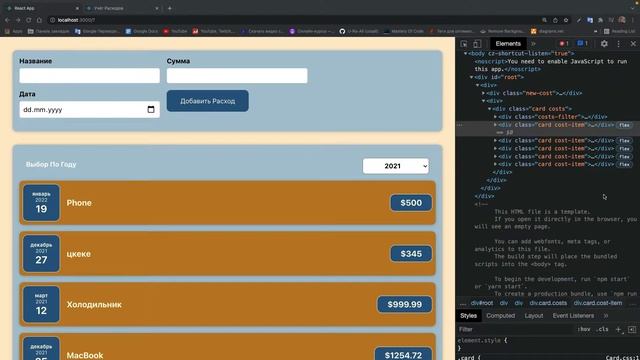
Task: Expand the highlighted card cost-item node
Action: pyautogui.click(x=496, y=125)
